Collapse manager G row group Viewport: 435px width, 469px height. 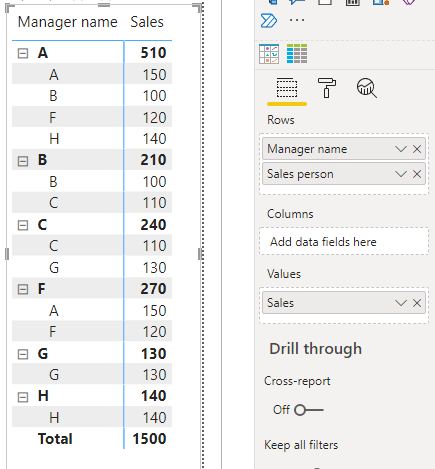pos(23,354)
